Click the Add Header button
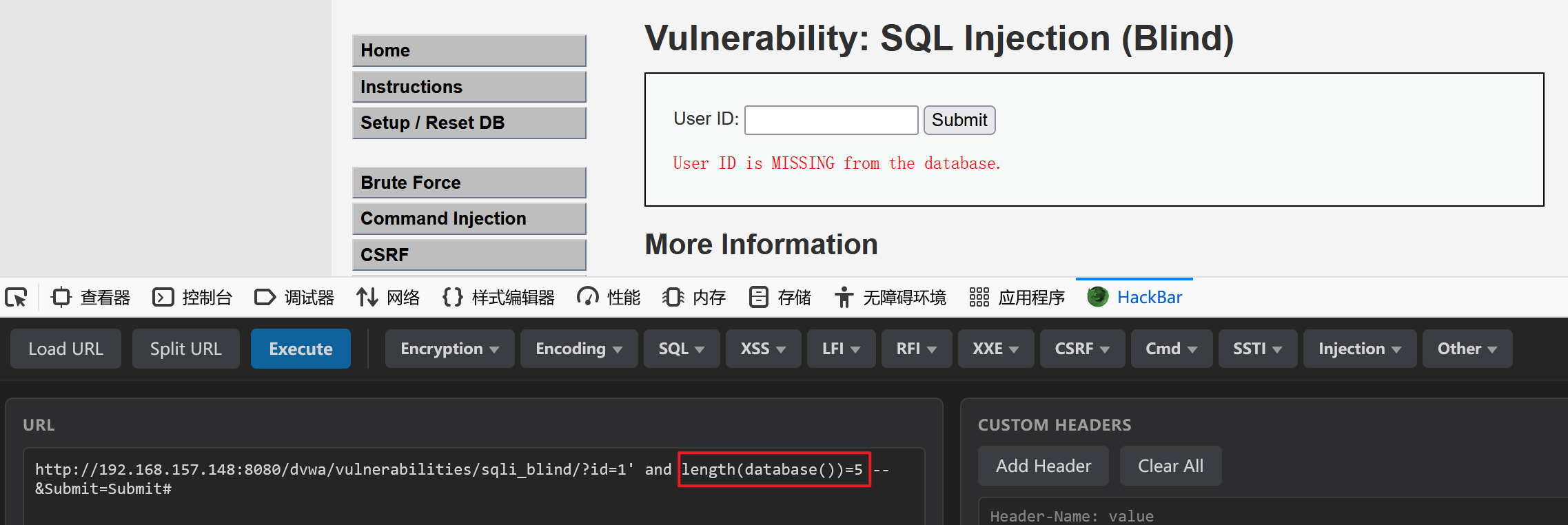 (x=1043, y=466)
